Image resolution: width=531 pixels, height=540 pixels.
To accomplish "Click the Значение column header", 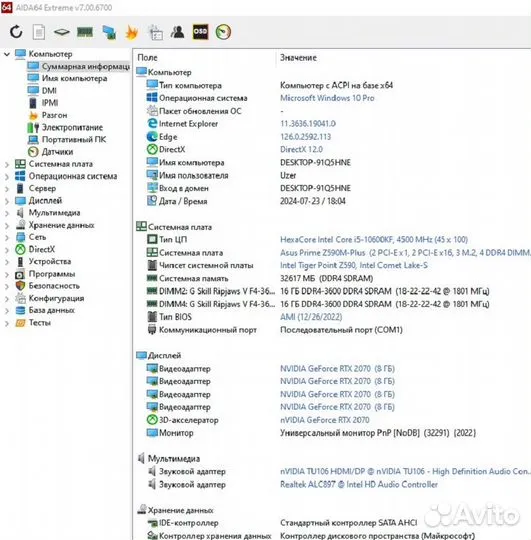I will (x=298, y=58).
